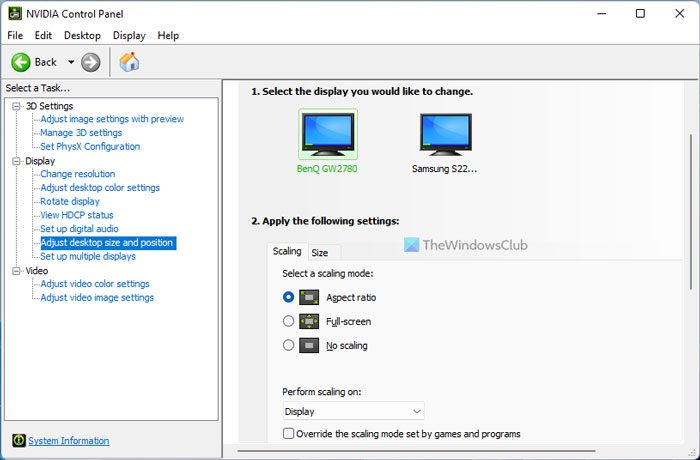The height and width of the screenshot is (460, 700).
Task: Open Adjust image settings with preview
Action: 112,119
